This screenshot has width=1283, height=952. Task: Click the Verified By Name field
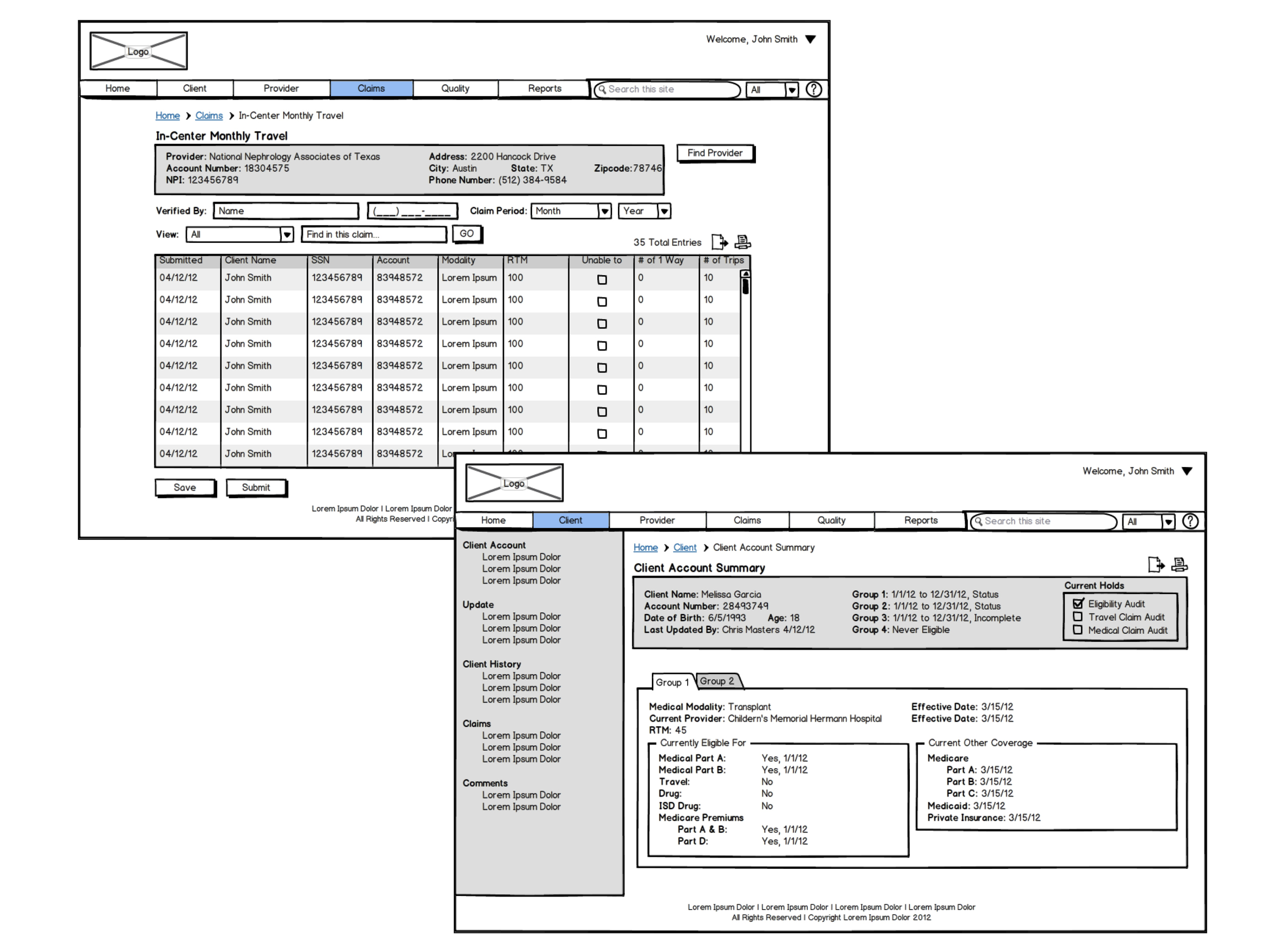286,211
